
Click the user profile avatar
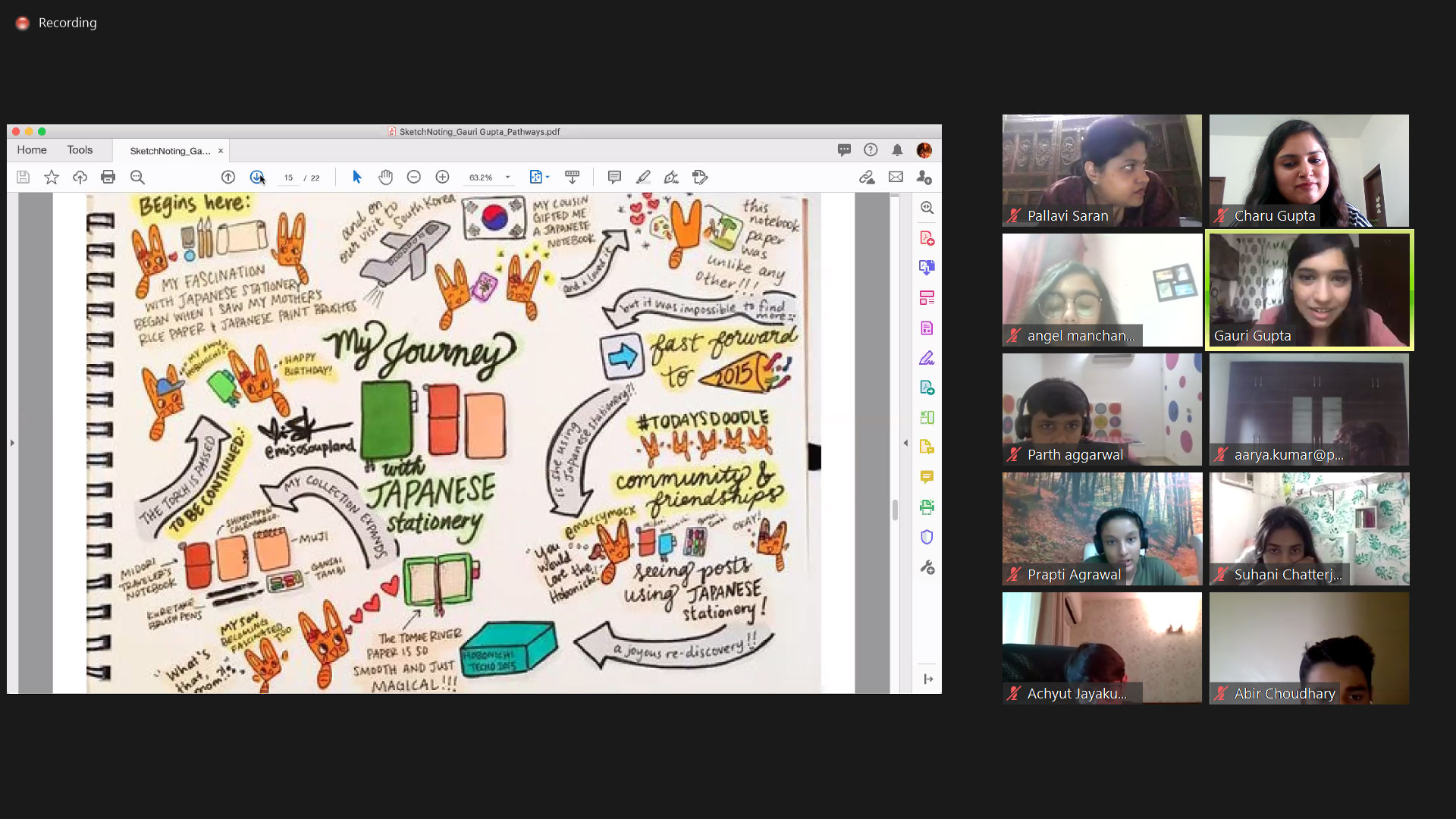pos(924,150)
